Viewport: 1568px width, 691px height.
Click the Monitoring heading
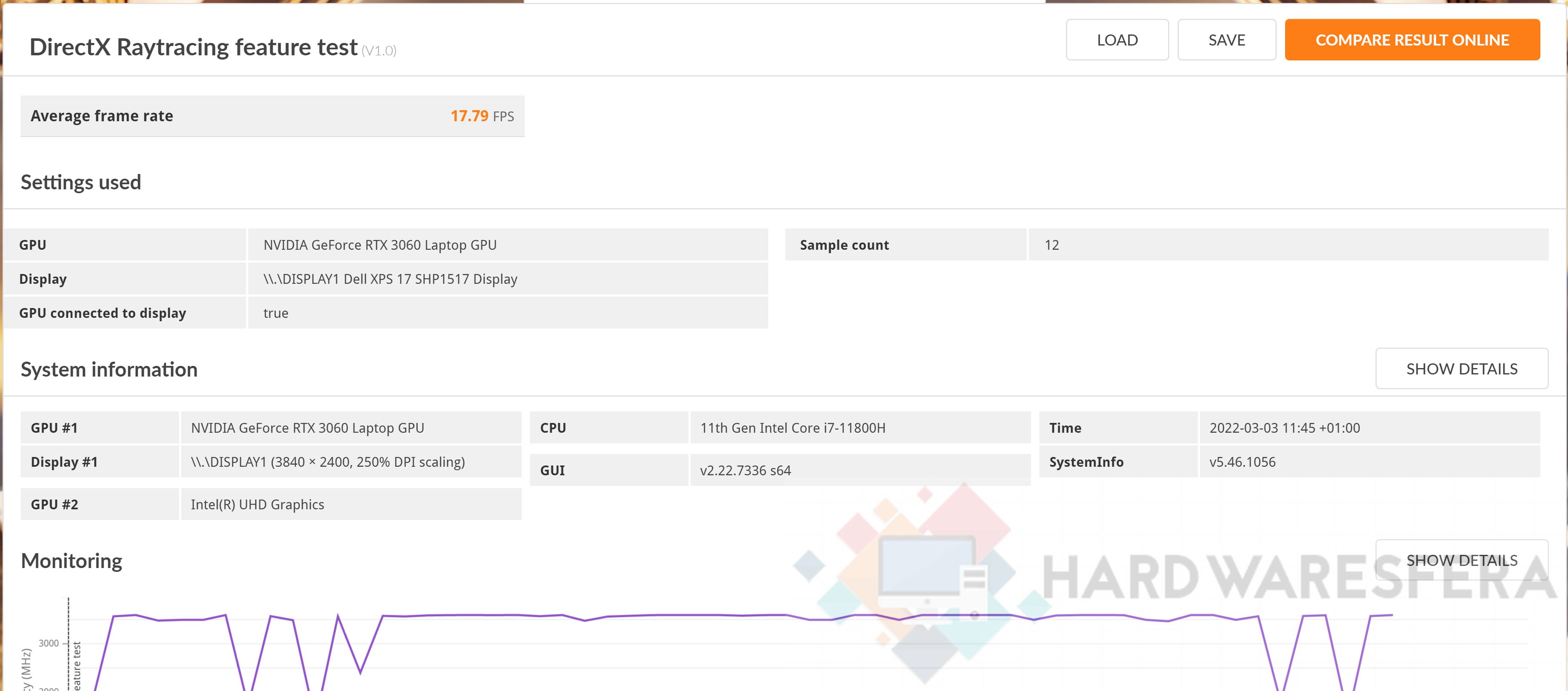pos(71,561)
